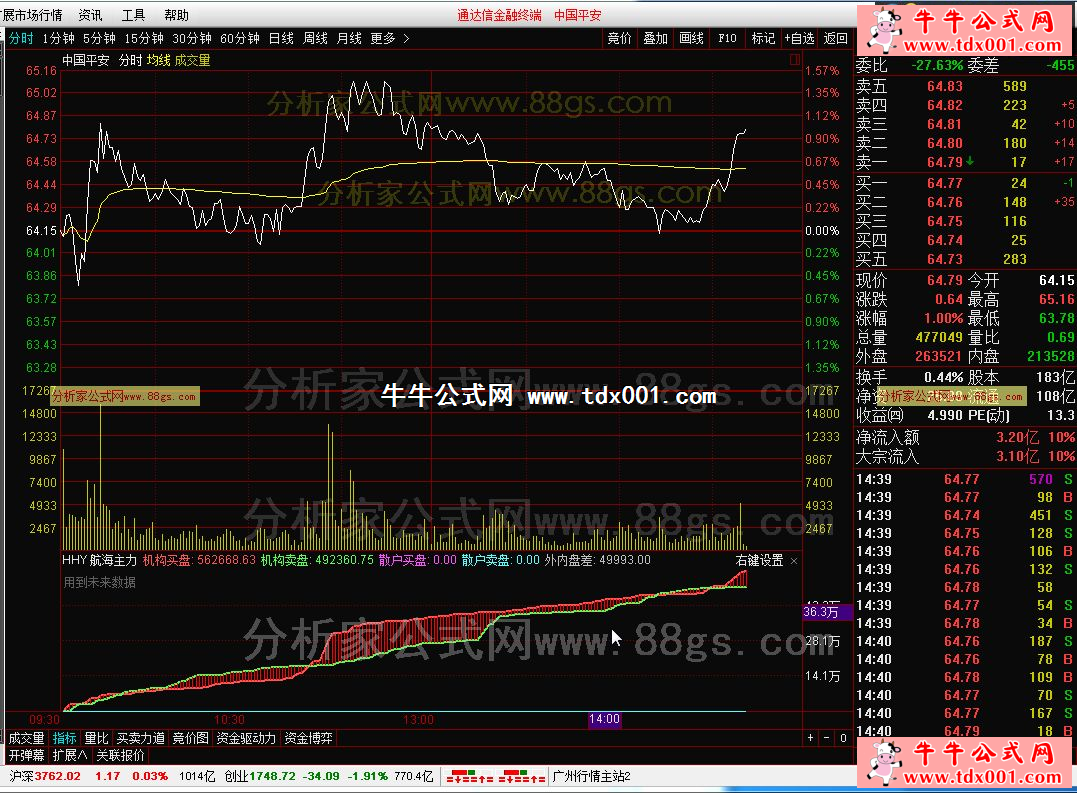Click the 标记 mark button
This screenshot has height=793, width=1077.
763,38
